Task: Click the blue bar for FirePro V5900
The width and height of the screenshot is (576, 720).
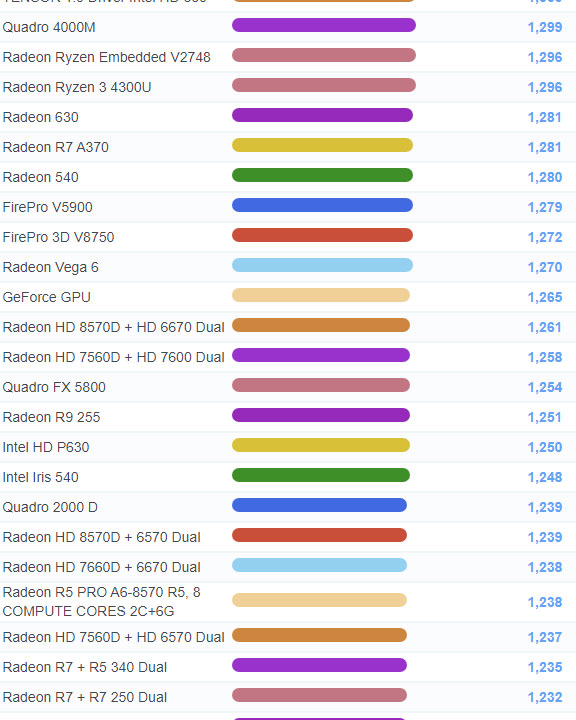Action: coord(322,205)
